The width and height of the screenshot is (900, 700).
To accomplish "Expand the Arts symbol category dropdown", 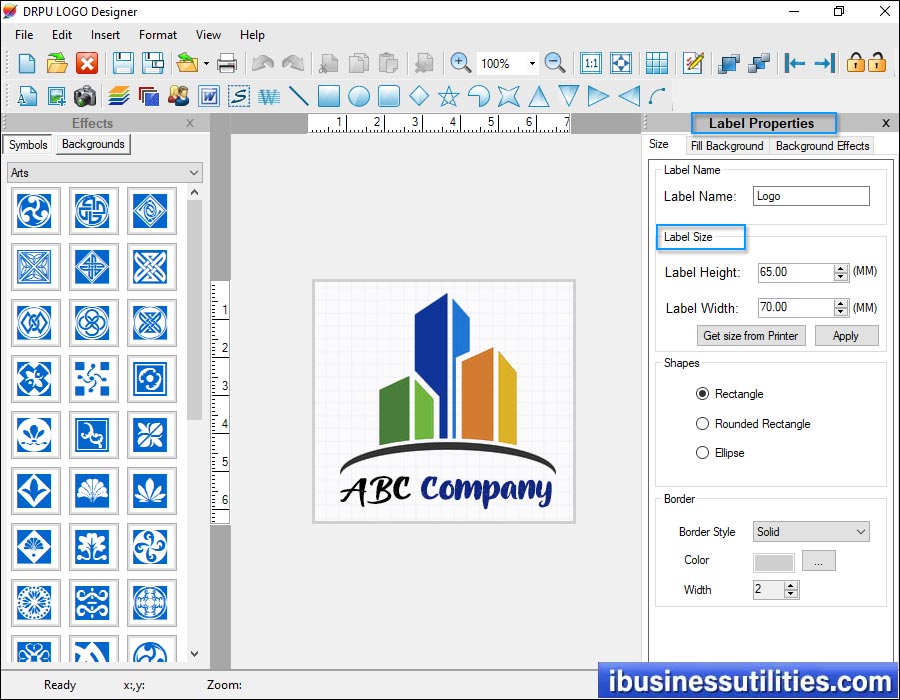I will click(194, 173).
